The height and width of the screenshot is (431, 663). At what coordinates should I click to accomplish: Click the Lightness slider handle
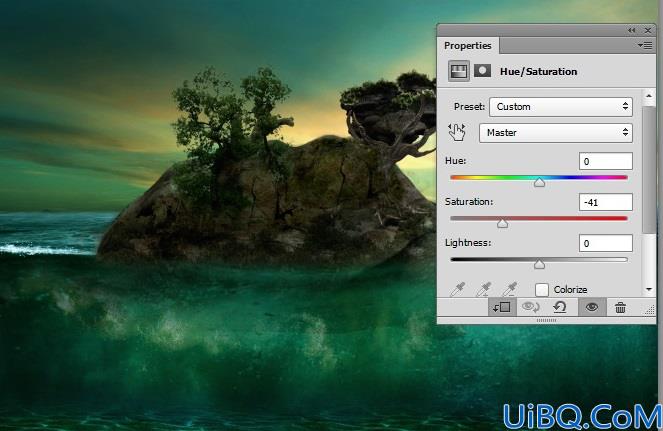tap(539, 264)
